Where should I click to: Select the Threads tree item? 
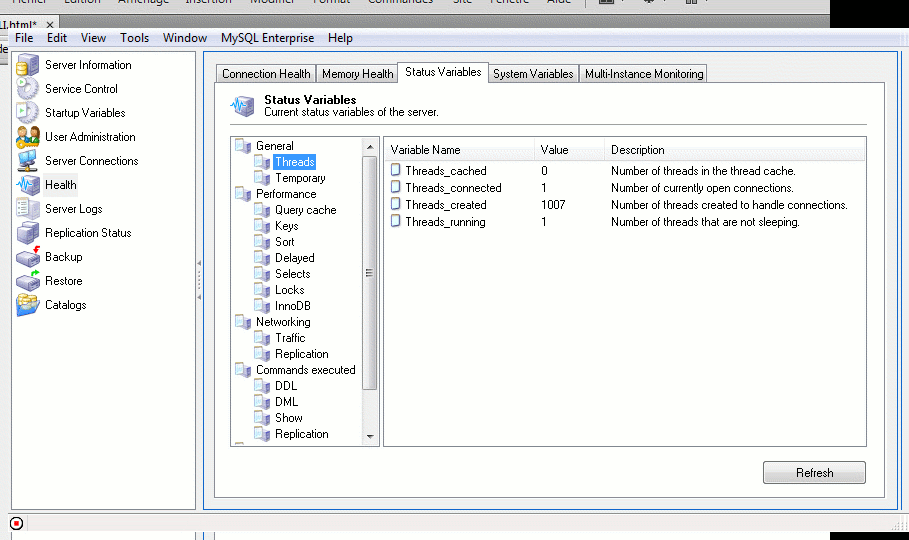pos(294,162)
